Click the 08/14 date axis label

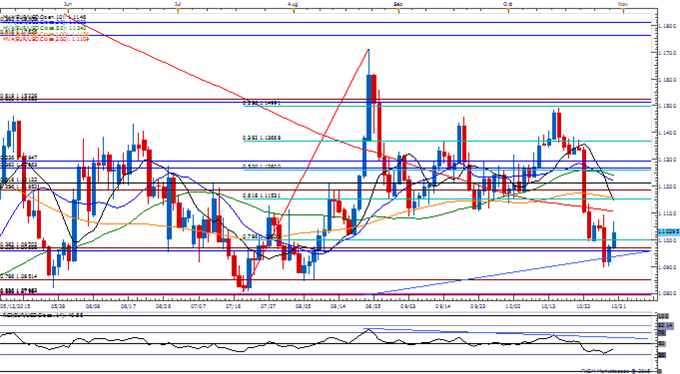coord(338,305)
